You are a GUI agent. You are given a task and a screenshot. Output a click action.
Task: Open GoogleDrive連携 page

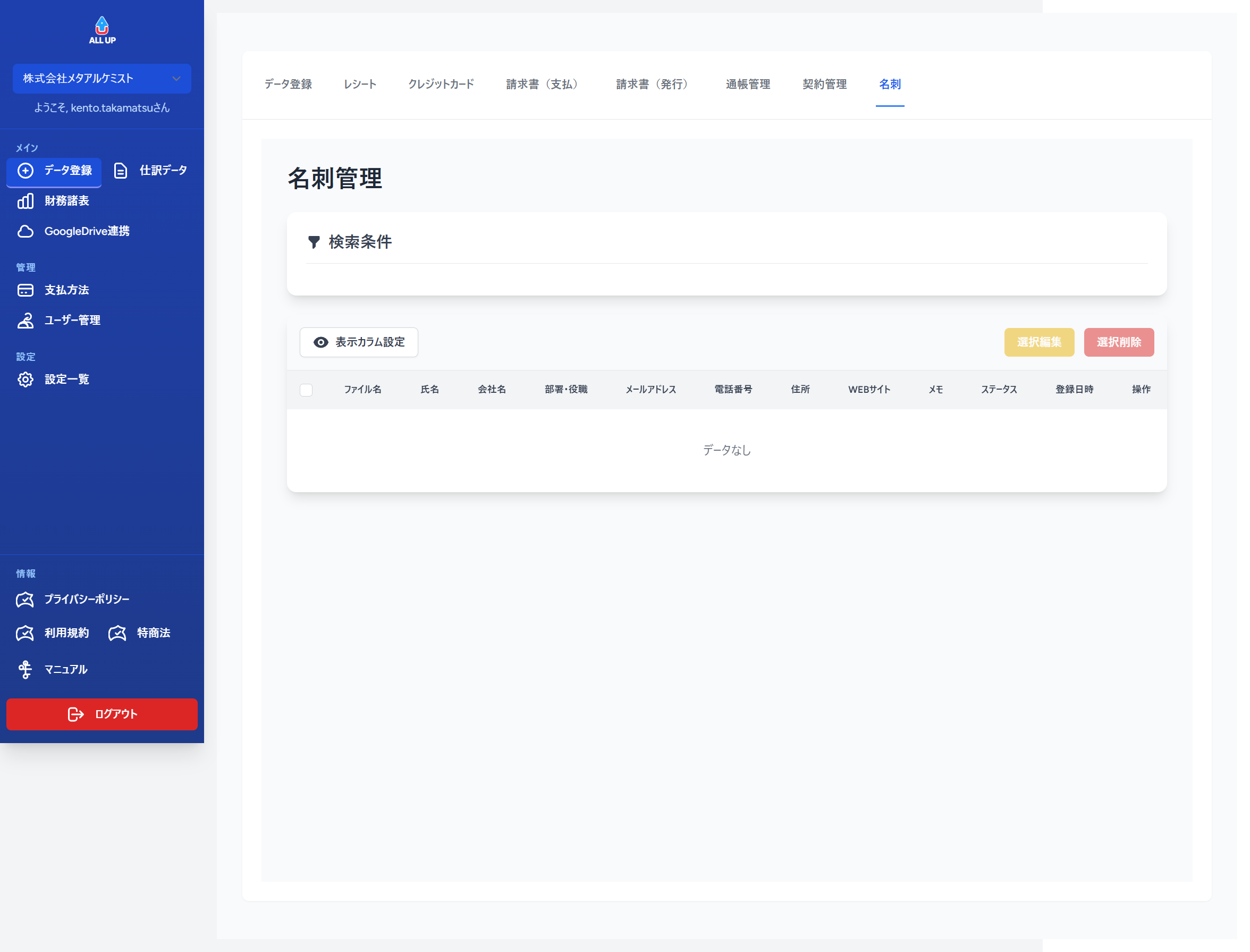point(74,231)
